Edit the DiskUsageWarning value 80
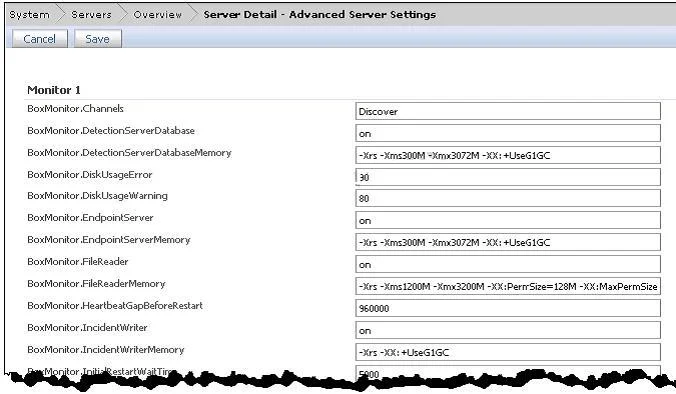Image resolution: width=676 pixels, height=394 pixels. click(x=508, y=198)
